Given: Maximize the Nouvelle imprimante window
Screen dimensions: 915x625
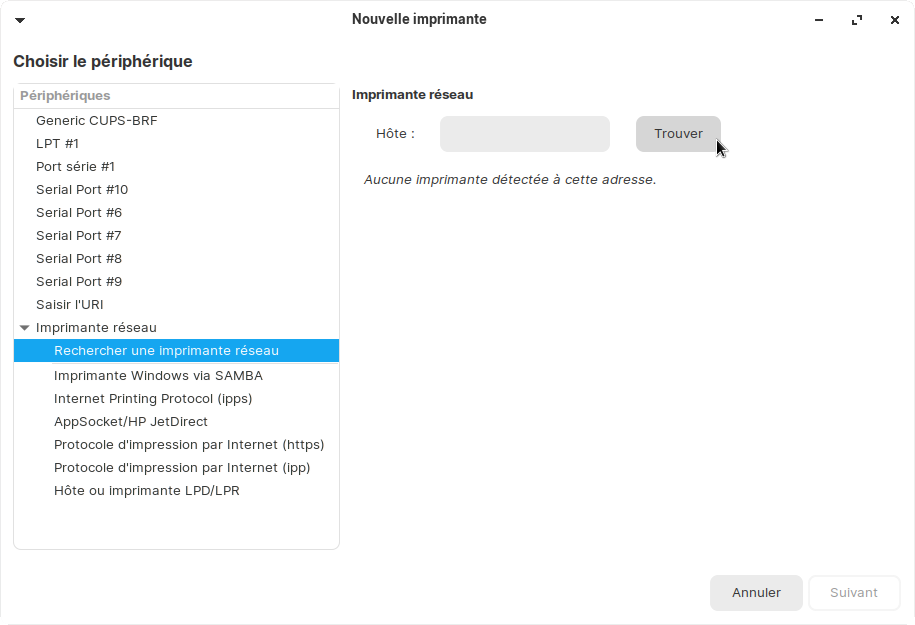Looking at the screenshot, I should [857, 20].
